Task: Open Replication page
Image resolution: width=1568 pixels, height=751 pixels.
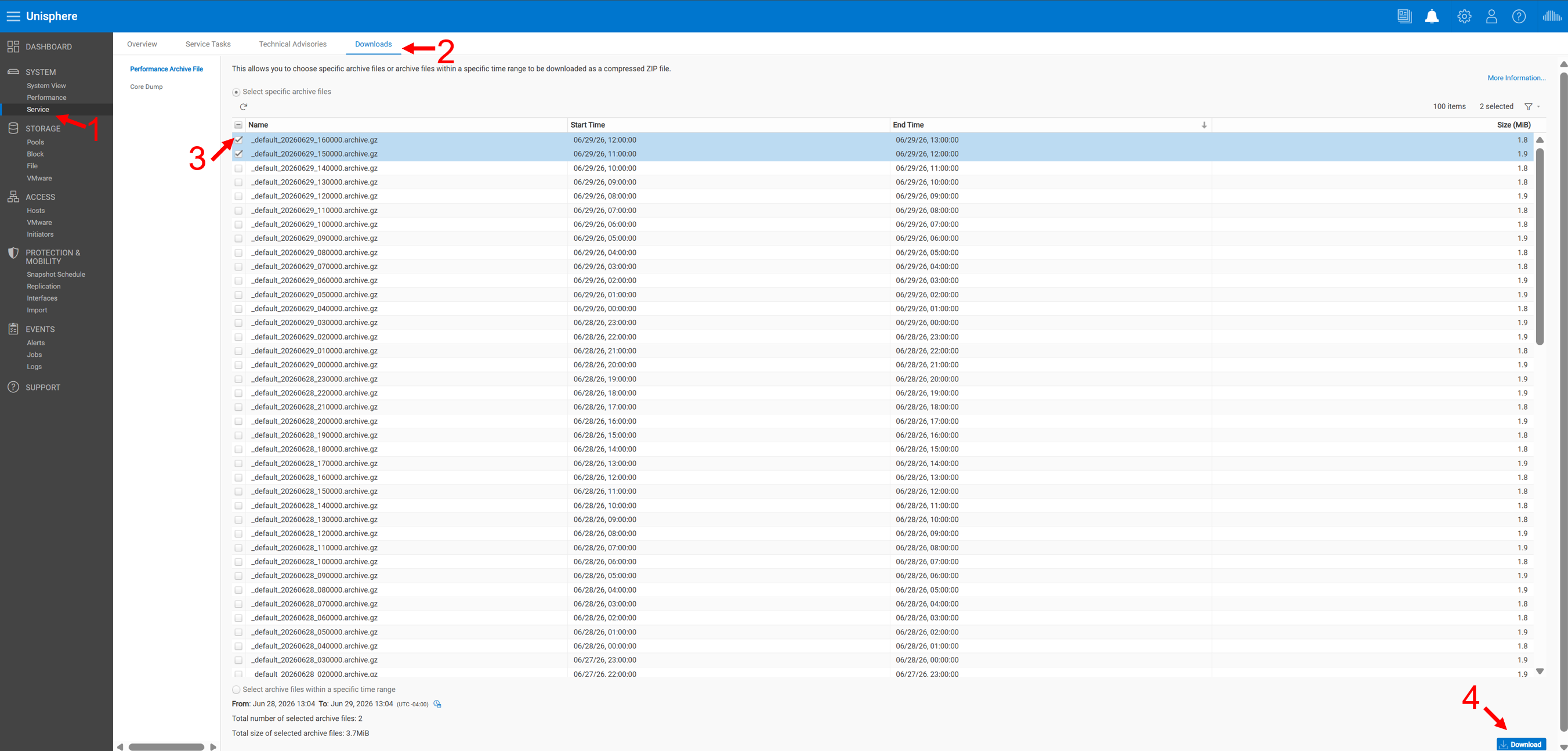Action: pyautogui.click(x=44, y=286)
